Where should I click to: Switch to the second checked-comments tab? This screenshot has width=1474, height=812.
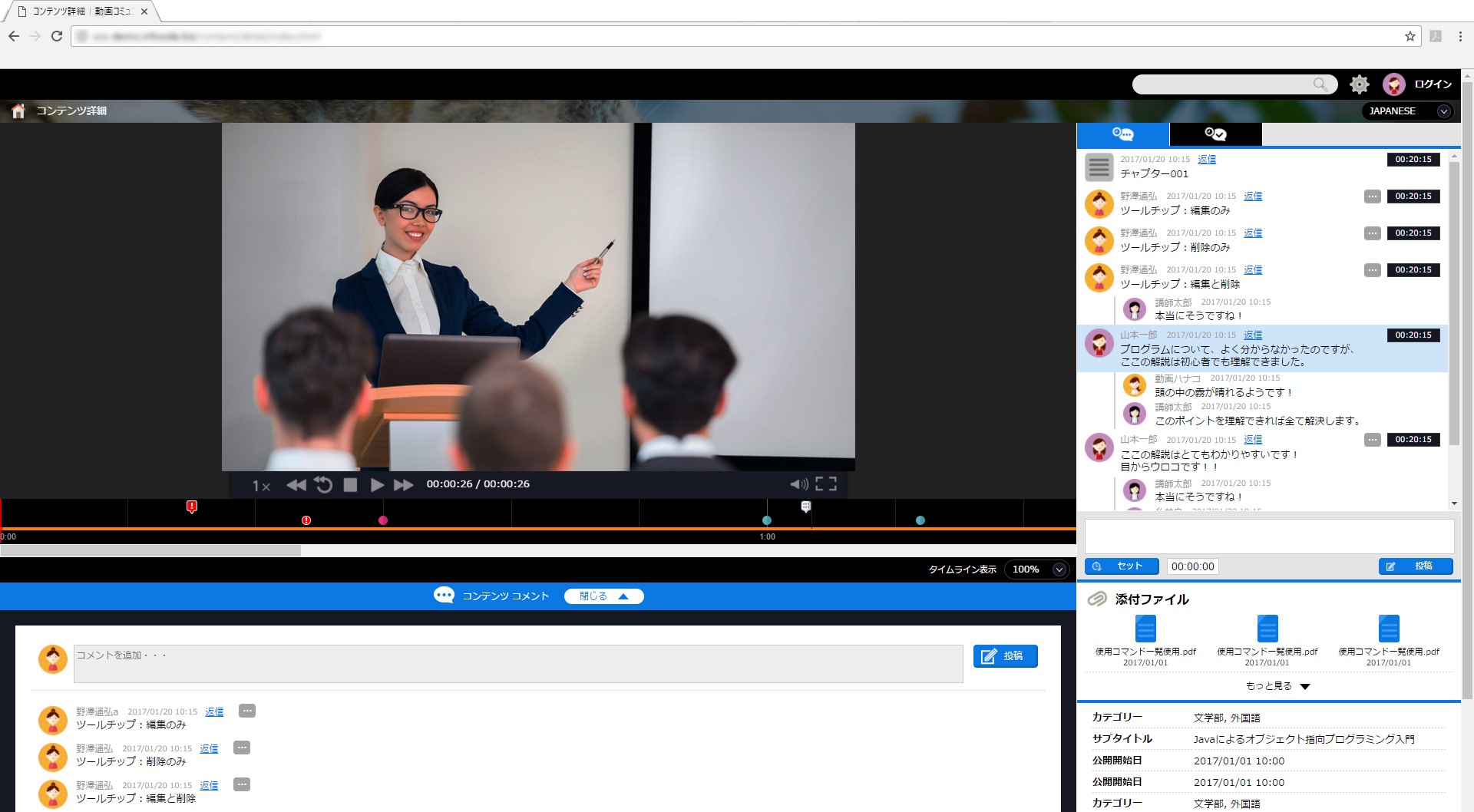click(x=1215, y=134)
